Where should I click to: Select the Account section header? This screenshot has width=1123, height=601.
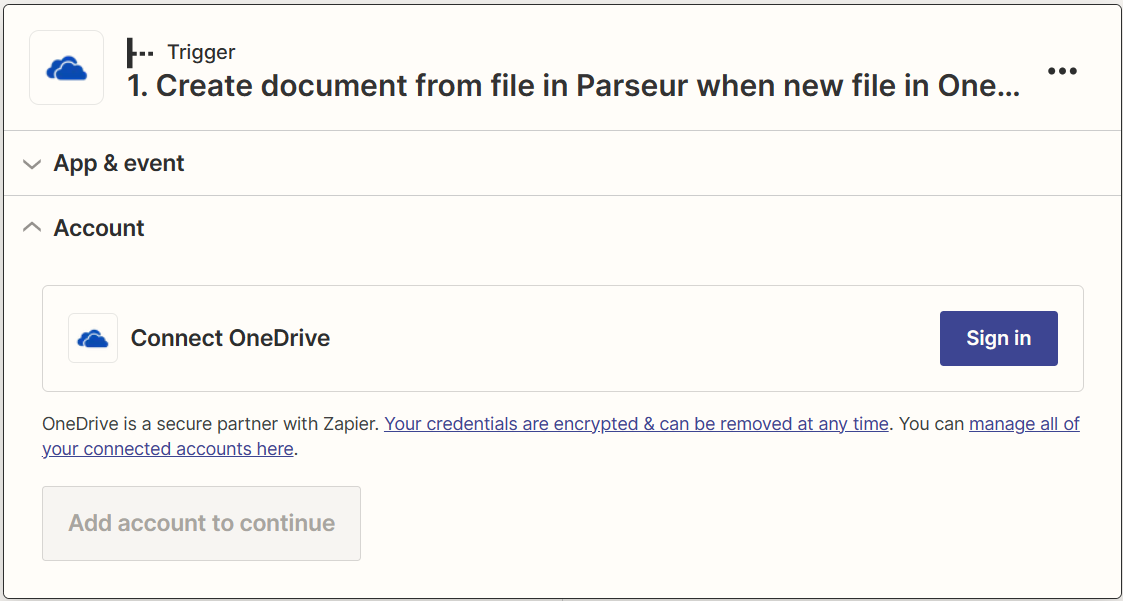pos(98,227)
